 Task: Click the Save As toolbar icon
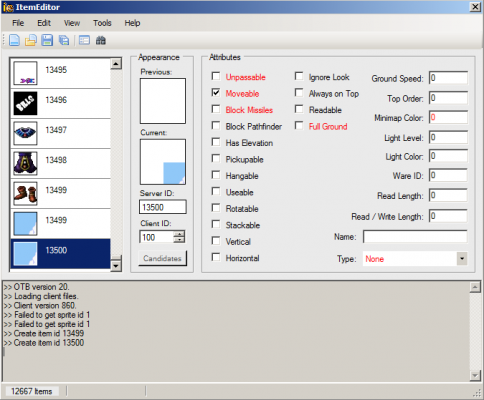point(64,40)
